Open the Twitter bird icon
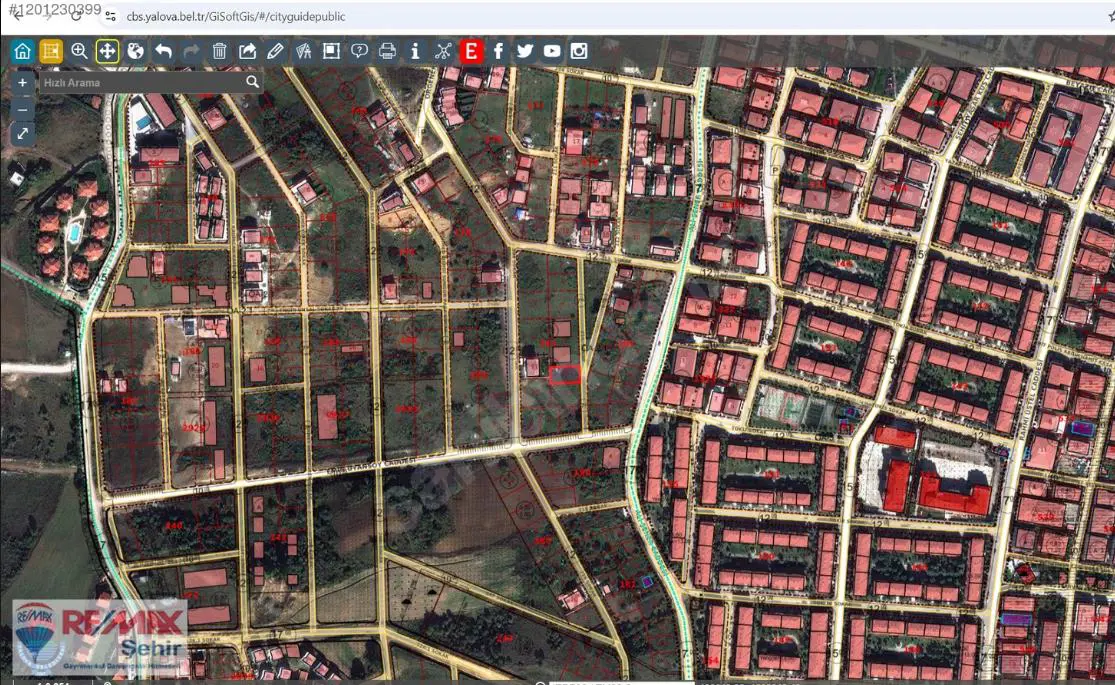The height and width of the screenshot is (685, 1115). (525, 51)
